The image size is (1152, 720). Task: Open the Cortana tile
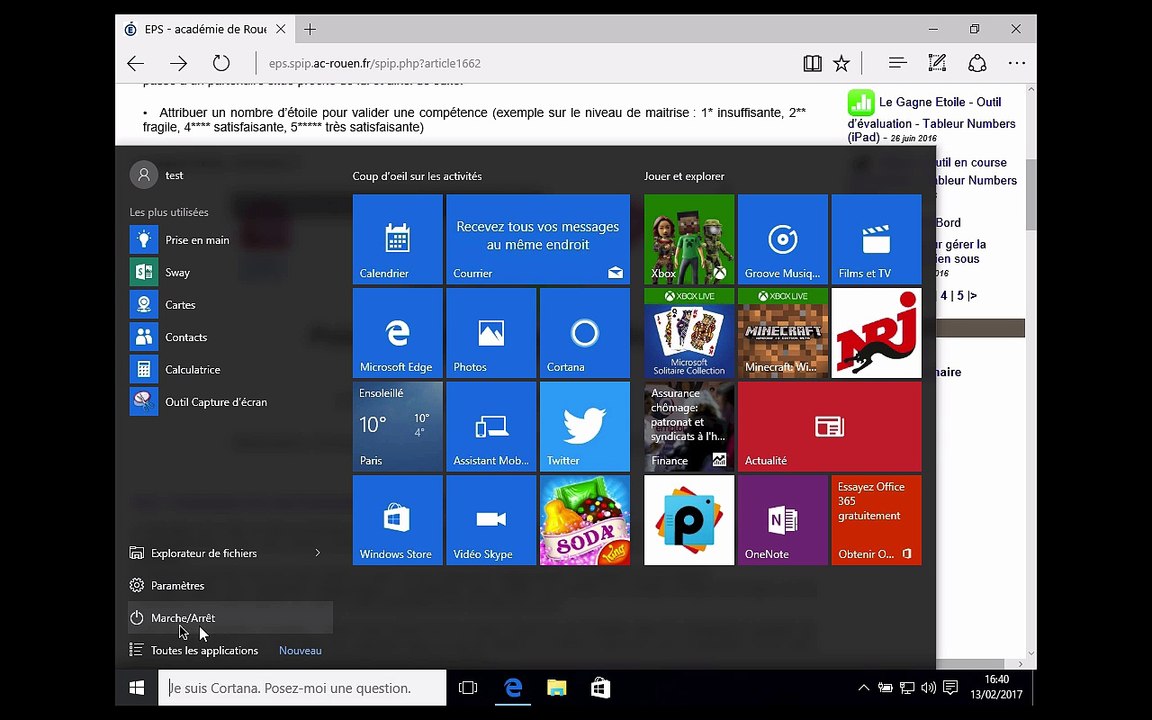point(585,333)
